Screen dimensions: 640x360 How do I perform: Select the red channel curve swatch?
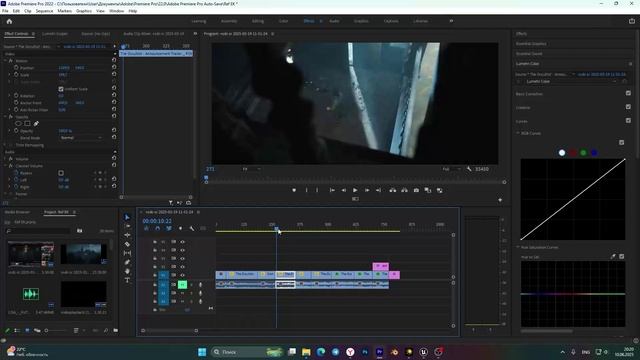tap(573, 153)
